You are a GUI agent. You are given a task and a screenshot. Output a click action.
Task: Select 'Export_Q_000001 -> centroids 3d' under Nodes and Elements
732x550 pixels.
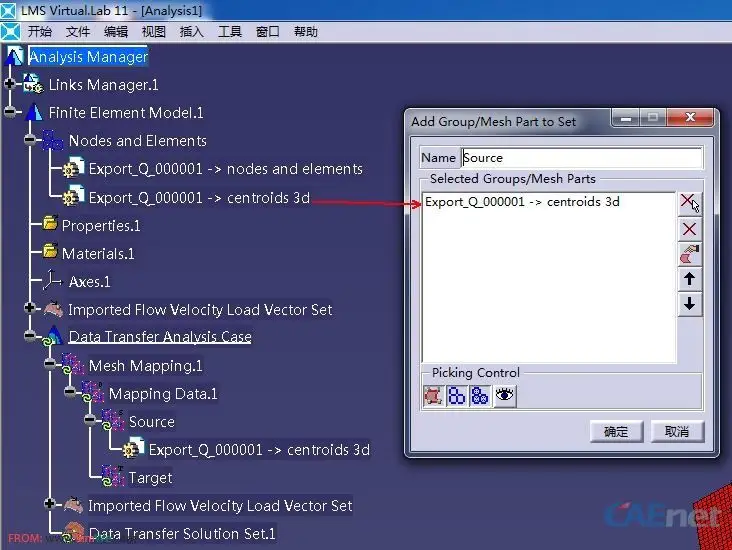click(199, 197)
